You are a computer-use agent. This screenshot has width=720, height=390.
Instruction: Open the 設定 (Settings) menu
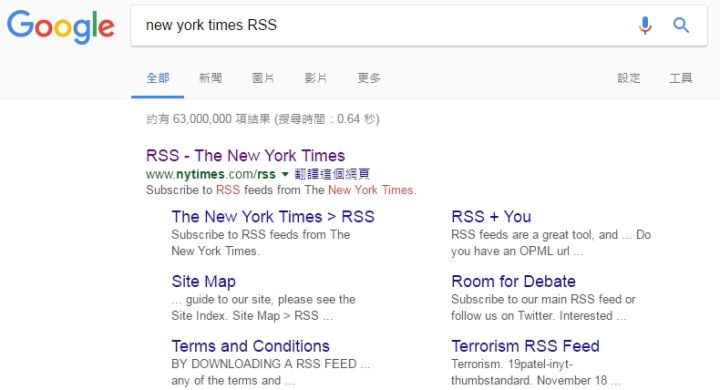(628, 78)
